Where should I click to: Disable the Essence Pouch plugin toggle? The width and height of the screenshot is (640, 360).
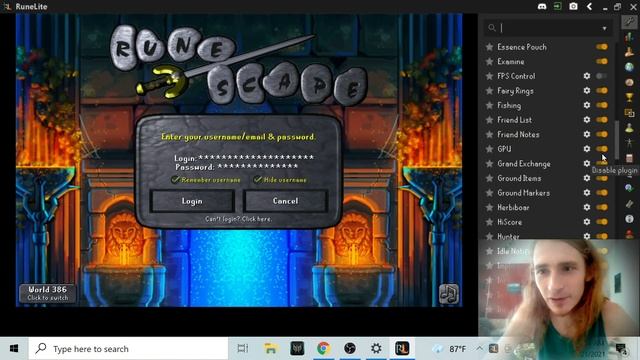602,47
